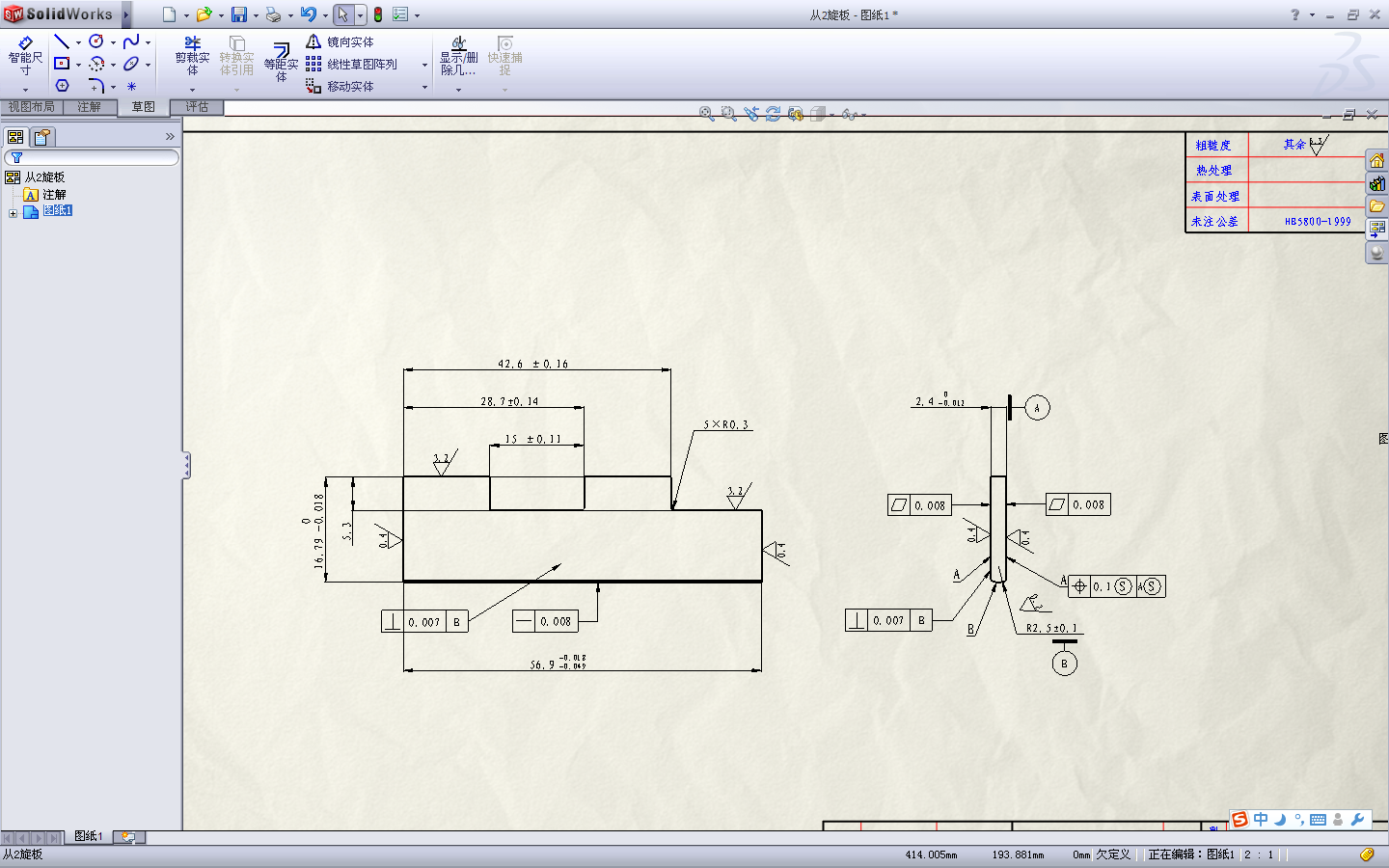The height and width of the screenshot is (868, 1389).
Task: Select the 图纸1 sheet tab at bottom
Action: [88, 836]
